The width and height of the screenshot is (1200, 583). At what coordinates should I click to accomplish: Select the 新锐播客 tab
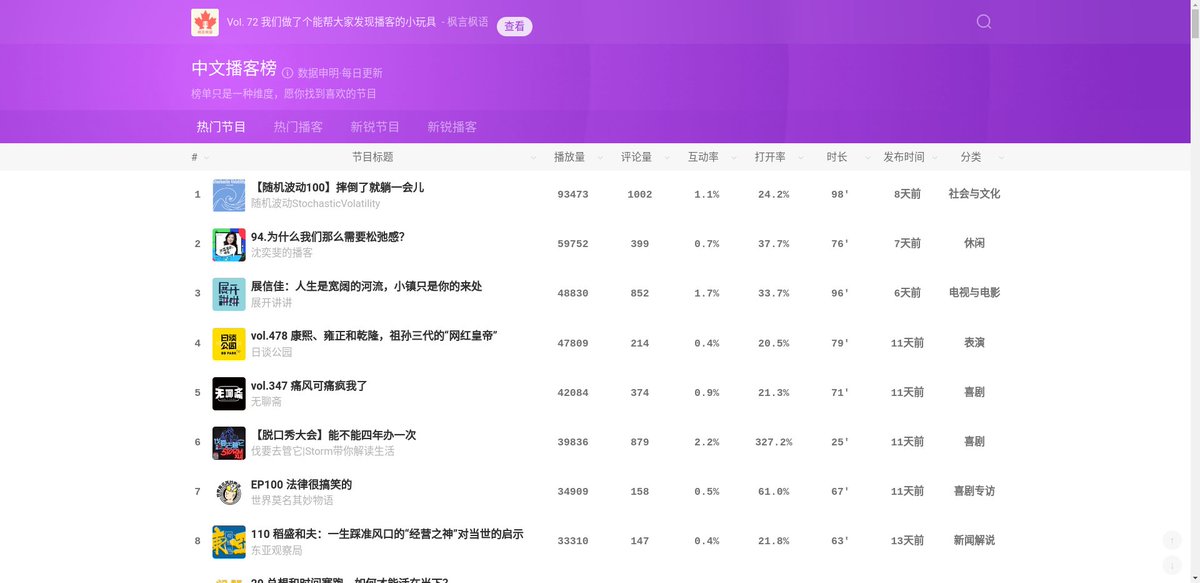coord(453,126)
